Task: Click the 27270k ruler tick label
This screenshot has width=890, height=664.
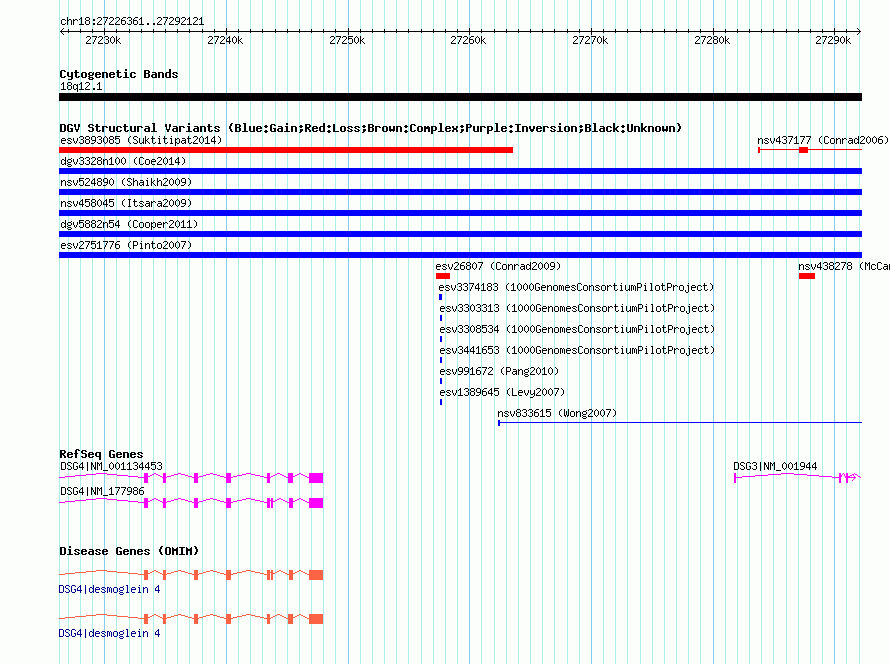Action: pyautogui.click(x=590, y=40)
